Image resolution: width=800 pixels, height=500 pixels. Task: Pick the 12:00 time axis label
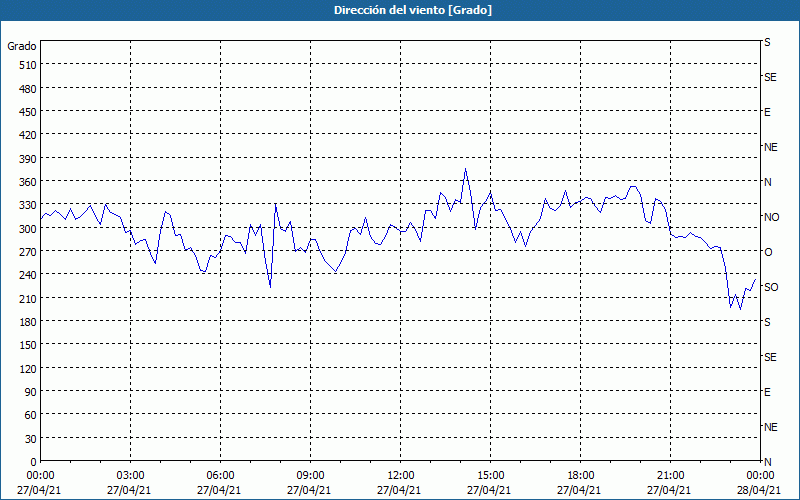tap(401, 476)
